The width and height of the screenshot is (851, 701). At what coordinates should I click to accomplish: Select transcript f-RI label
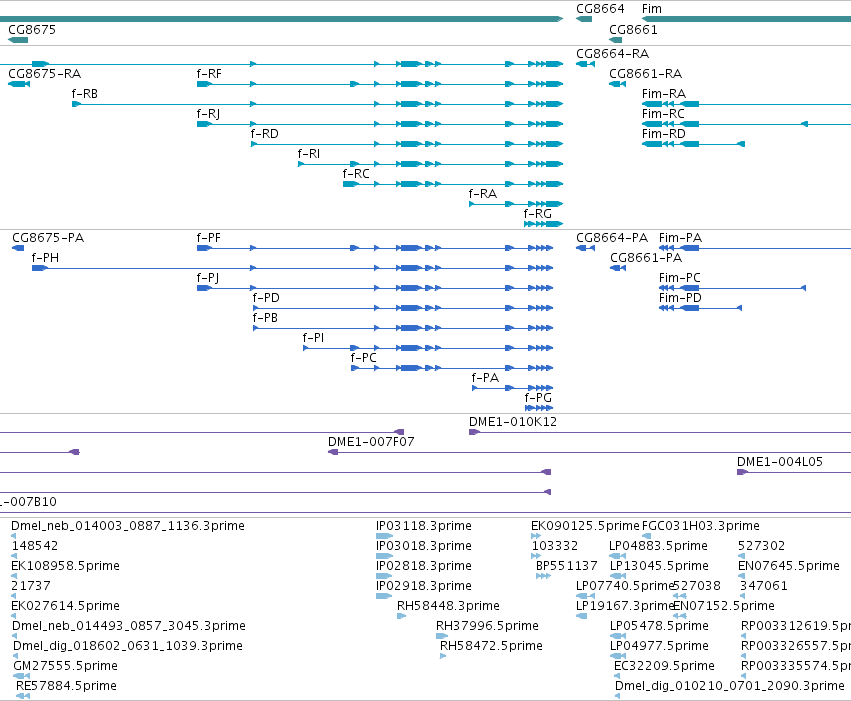point(308,154)
